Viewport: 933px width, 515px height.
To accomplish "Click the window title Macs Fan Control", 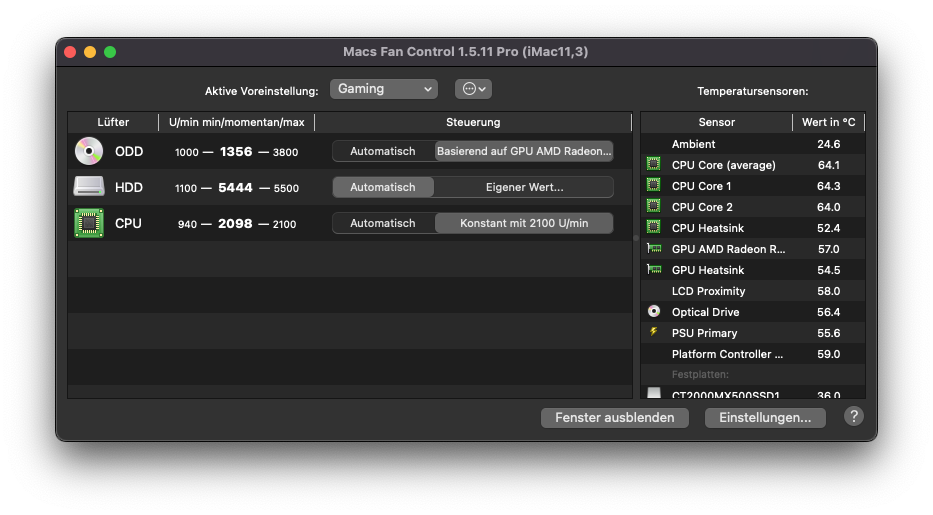I will 465,52.
